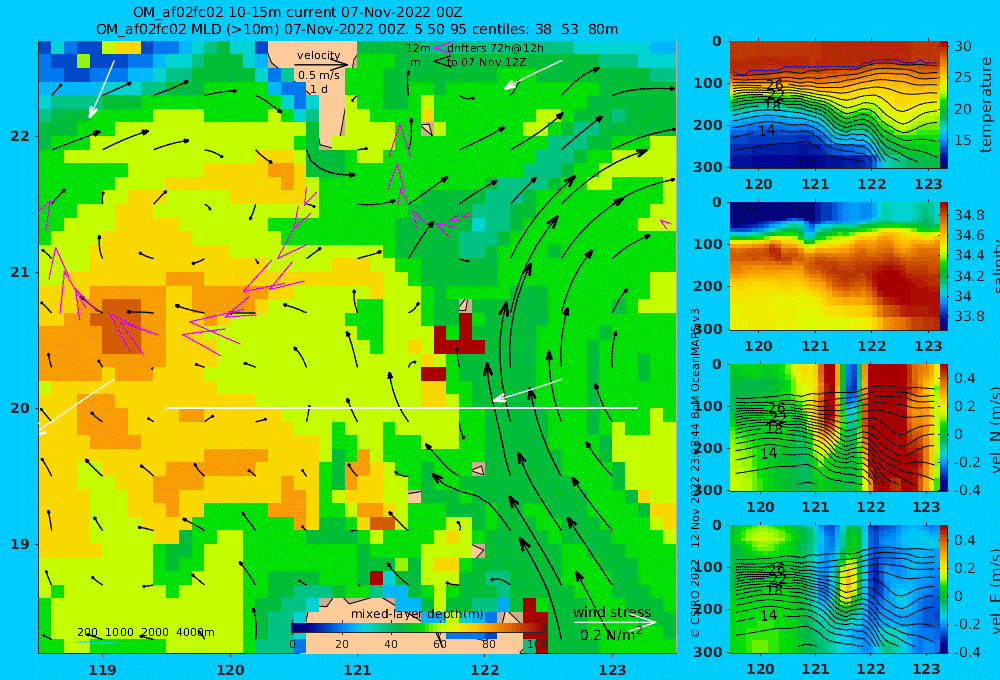Screen dimensions: 1000x680
Task: Click the '200 1000 2000 4000m' bathymetry legend
Action: [146, 632]
